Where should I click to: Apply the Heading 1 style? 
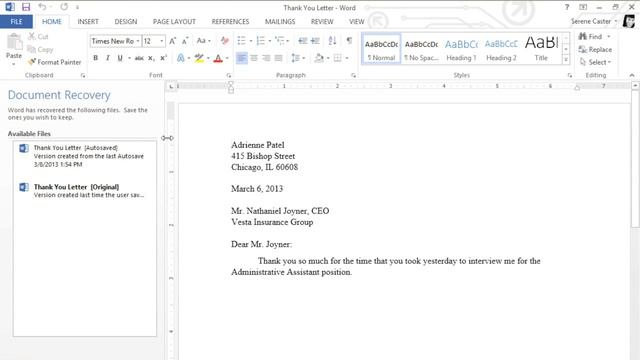click(x=461, y=49)
